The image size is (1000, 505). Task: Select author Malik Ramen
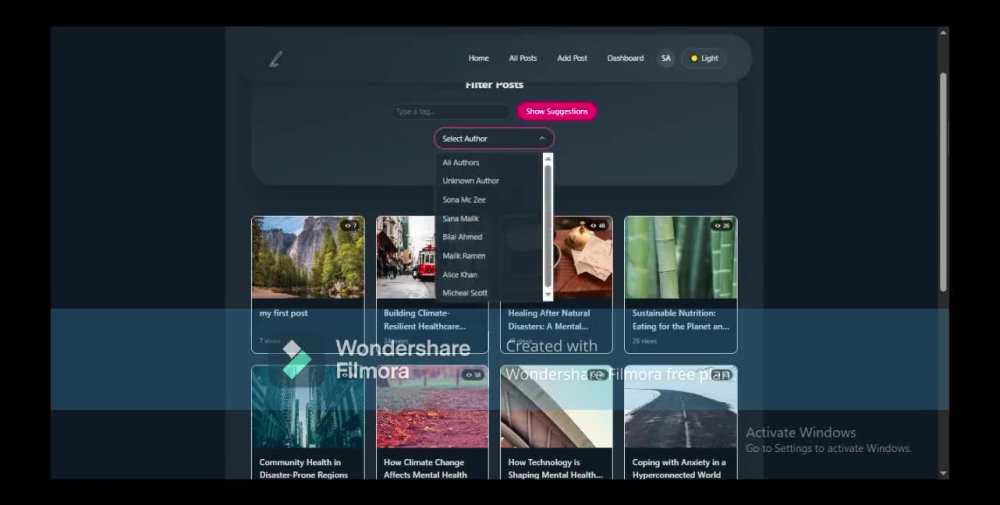pyautogui.click(x=464, y=256)
